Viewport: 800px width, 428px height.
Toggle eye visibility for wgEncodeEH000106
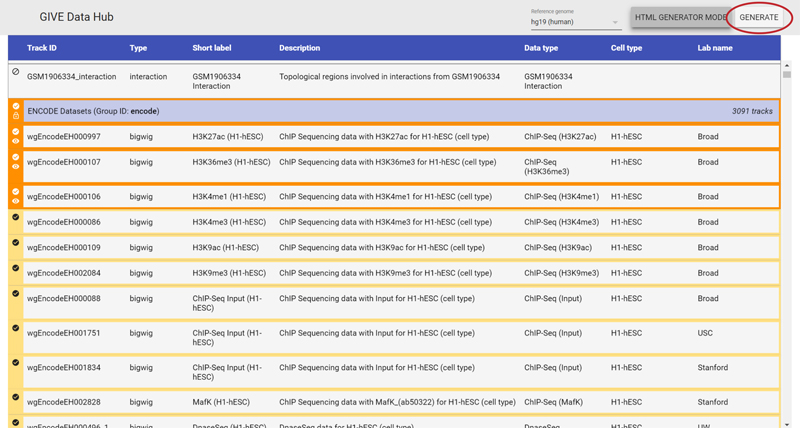point(16,202)
